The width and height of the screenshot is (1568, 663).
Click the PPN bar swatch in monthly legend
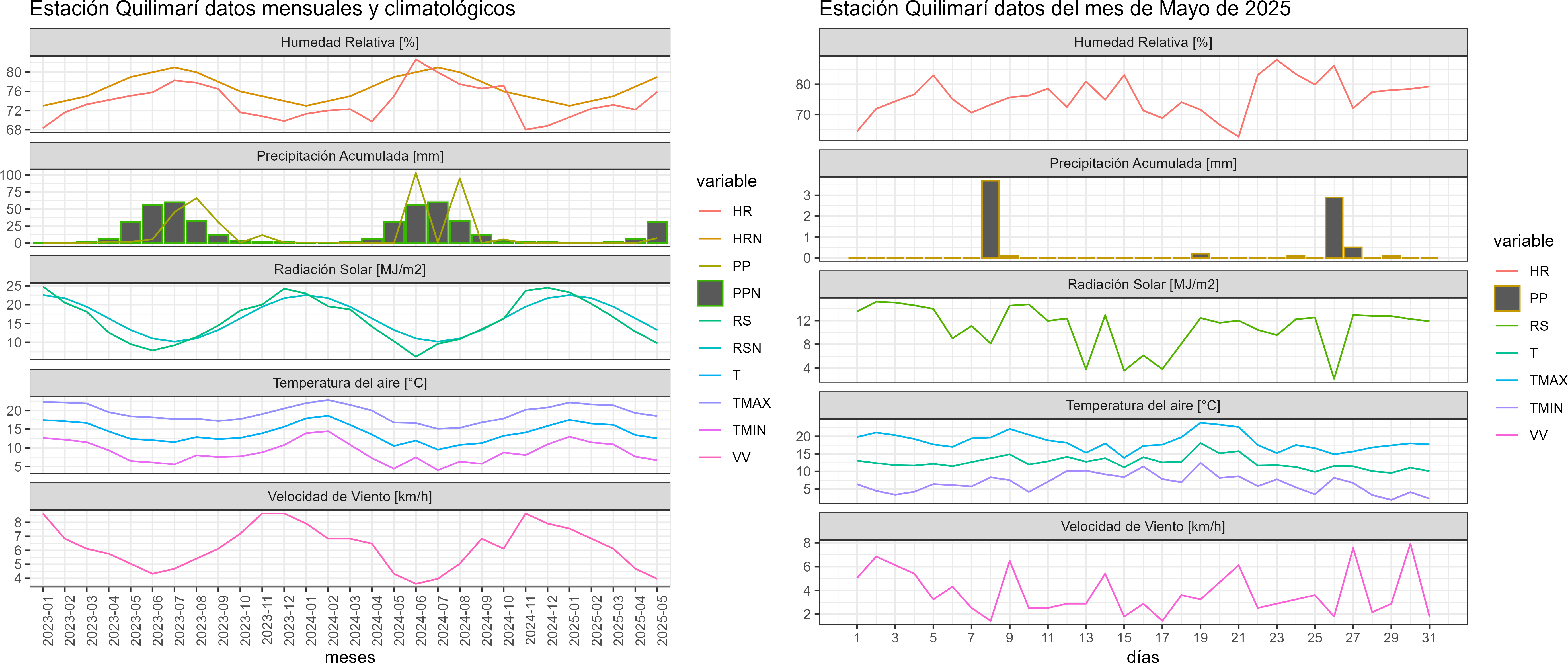[710, 293]
